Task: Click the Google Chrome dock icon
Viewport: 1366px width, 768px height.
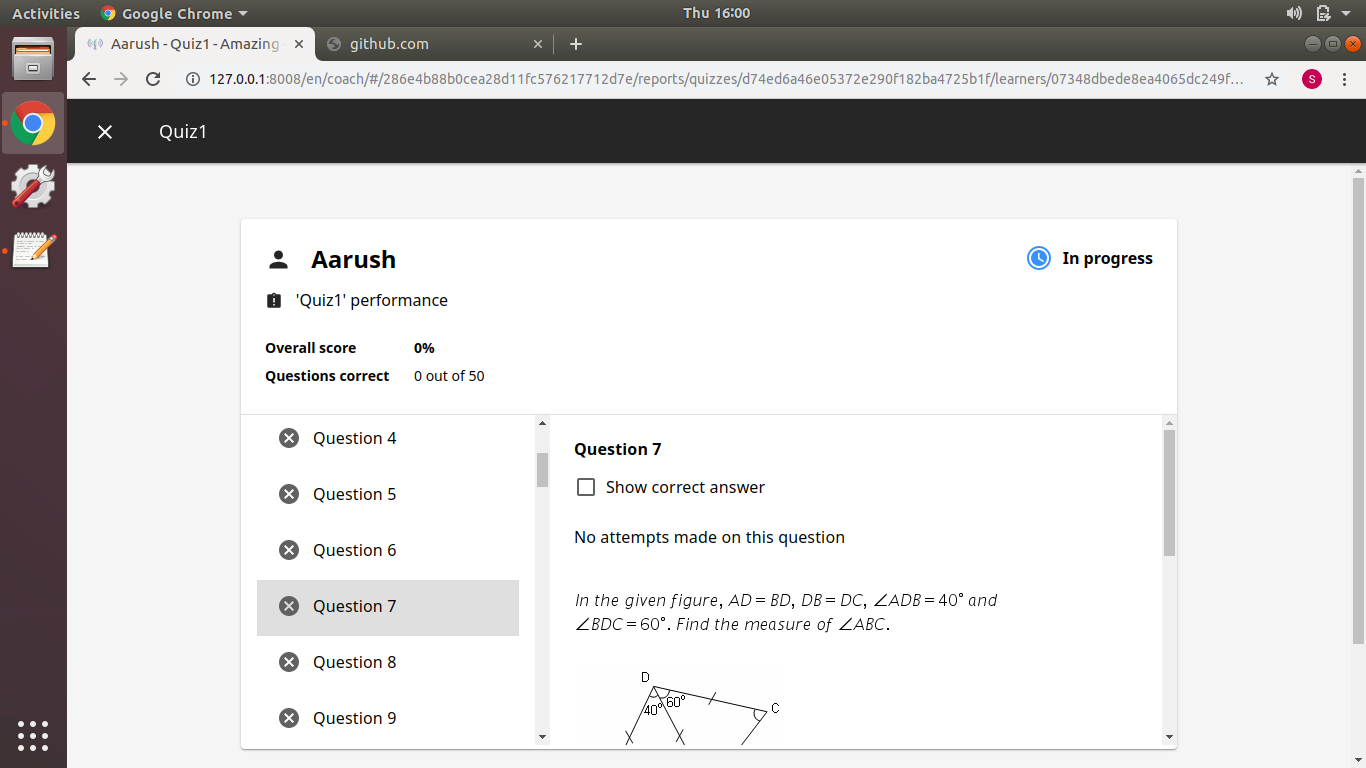Action: (33, 123)
